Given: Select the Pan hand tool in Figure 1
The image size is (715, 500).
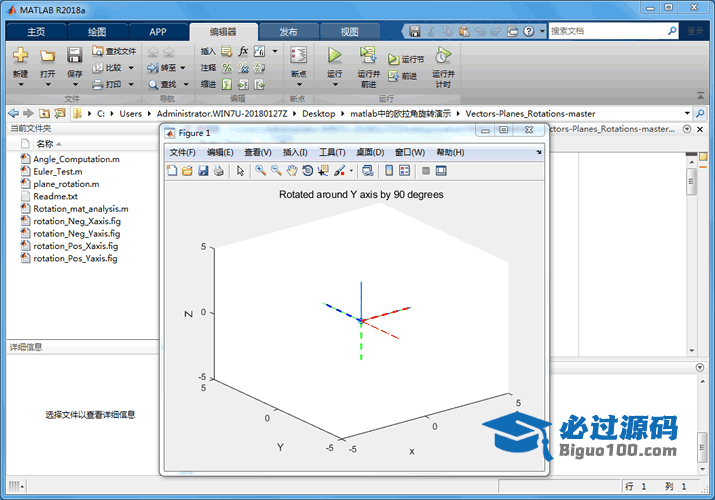Looking at the screenshot, I should click(x=291, y=171).
